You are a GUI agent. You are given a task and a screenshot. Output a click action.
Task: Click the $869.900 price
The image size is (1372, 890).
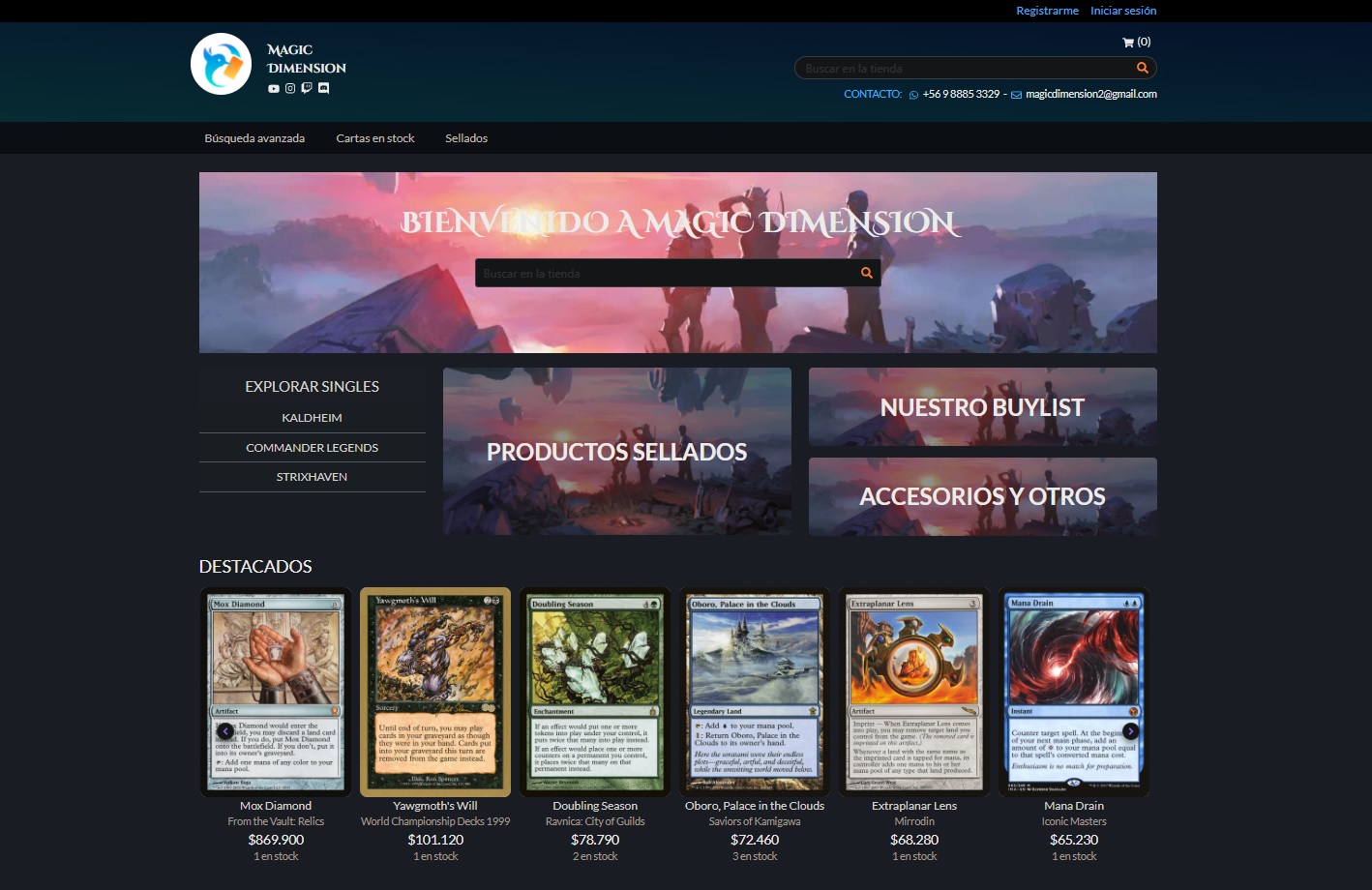coord(276,840)
